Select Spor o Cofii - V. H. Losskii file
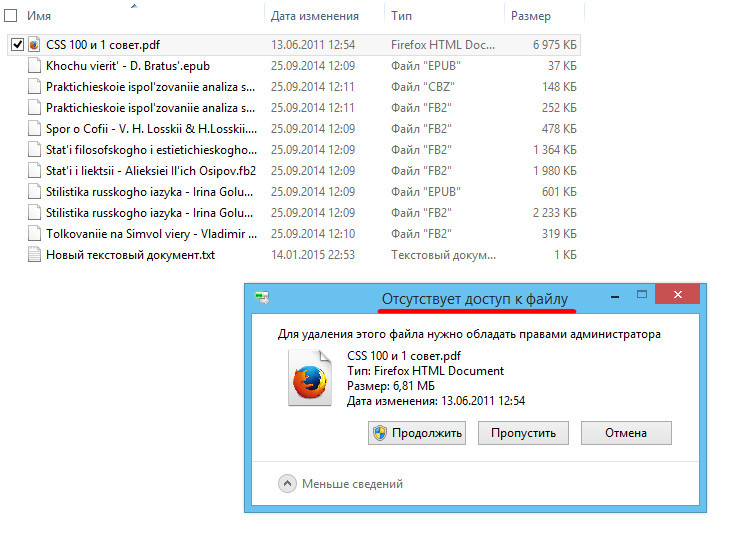Viewport: 756px width, 553px height. coord(151,129)
